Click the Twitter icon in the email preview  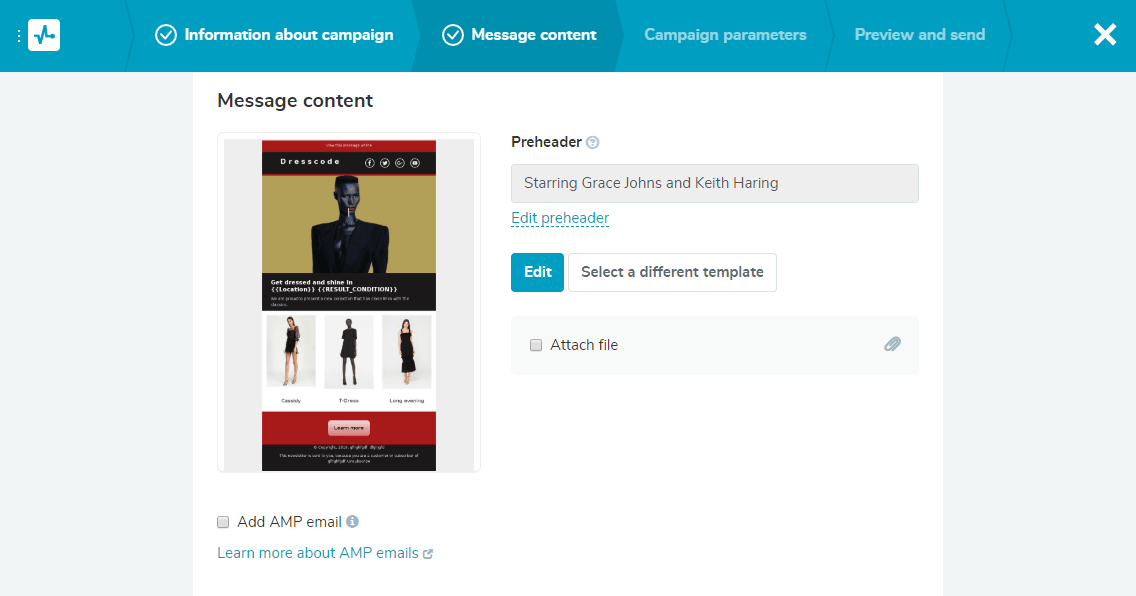tap(384, 163)
